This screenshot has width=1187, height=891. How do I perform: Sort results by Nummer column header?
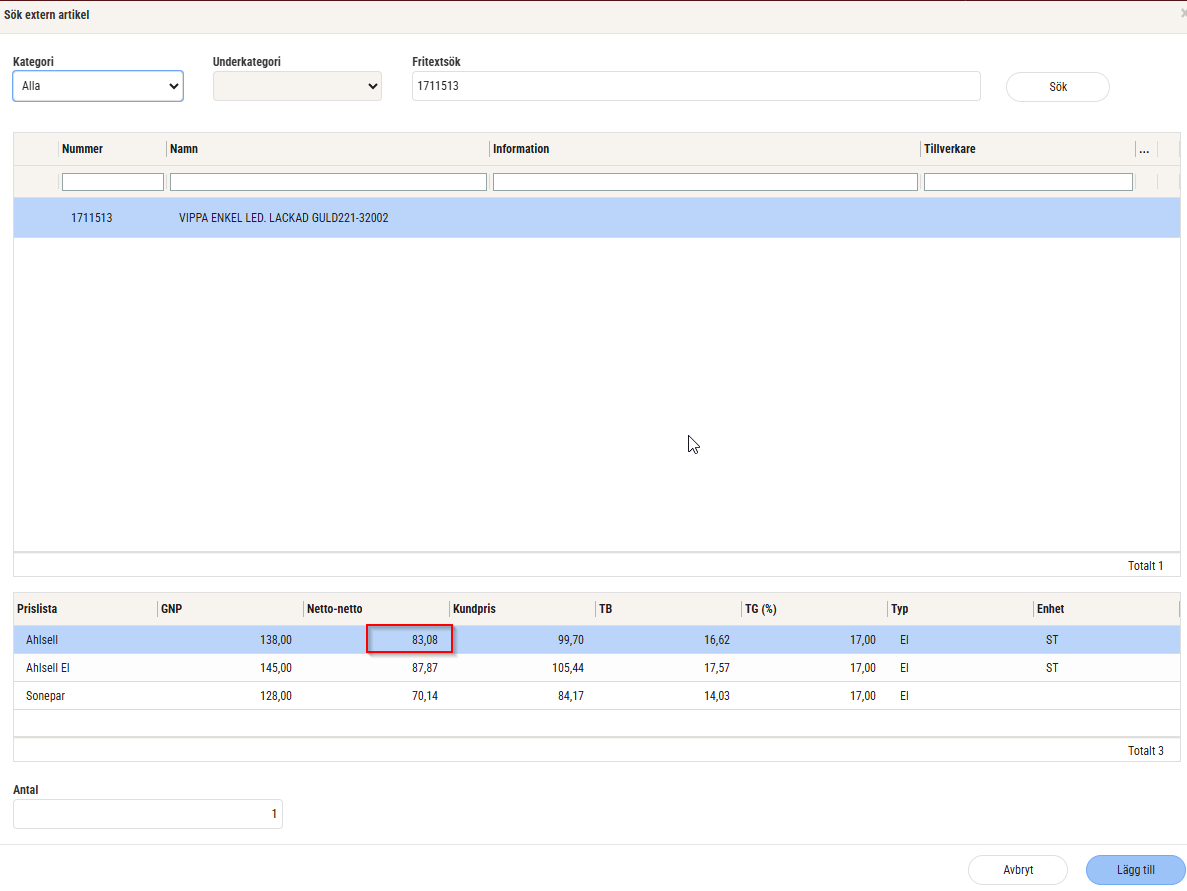pos(83,149)
